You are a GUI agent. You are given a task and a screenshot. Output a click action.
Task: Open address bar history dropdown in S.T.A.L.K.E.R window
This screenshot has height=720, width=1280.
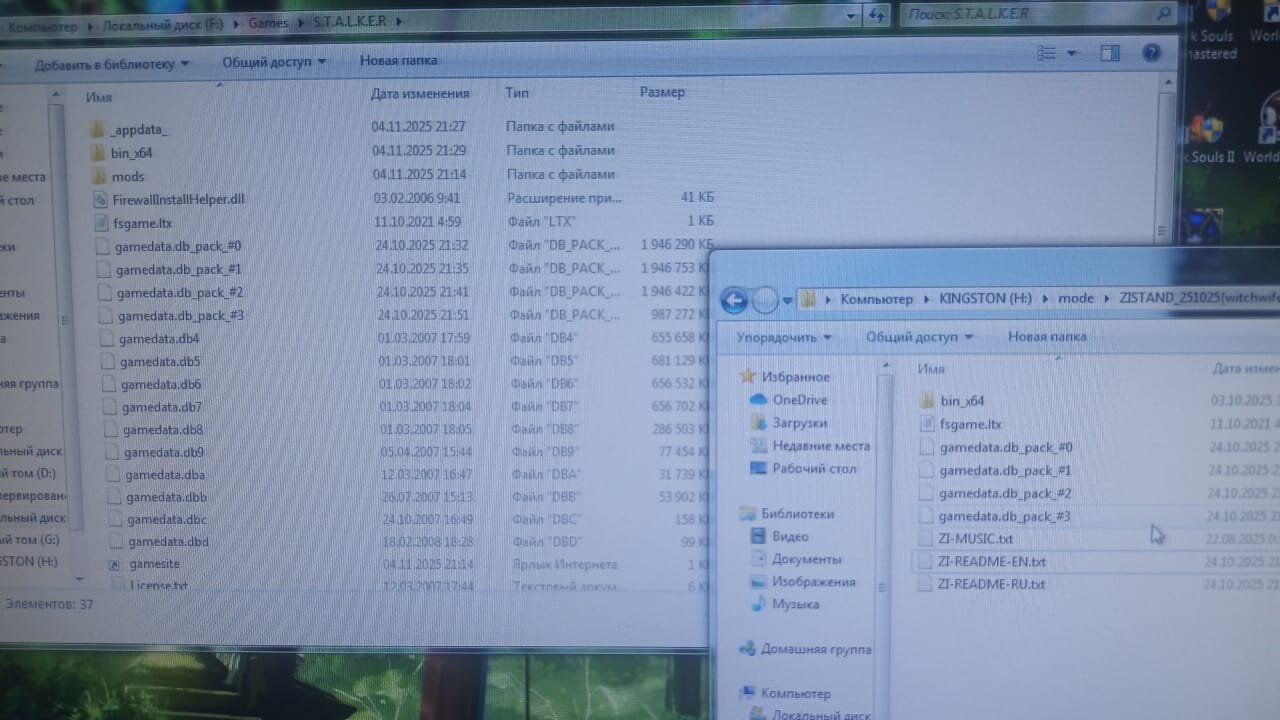(851, 16)
